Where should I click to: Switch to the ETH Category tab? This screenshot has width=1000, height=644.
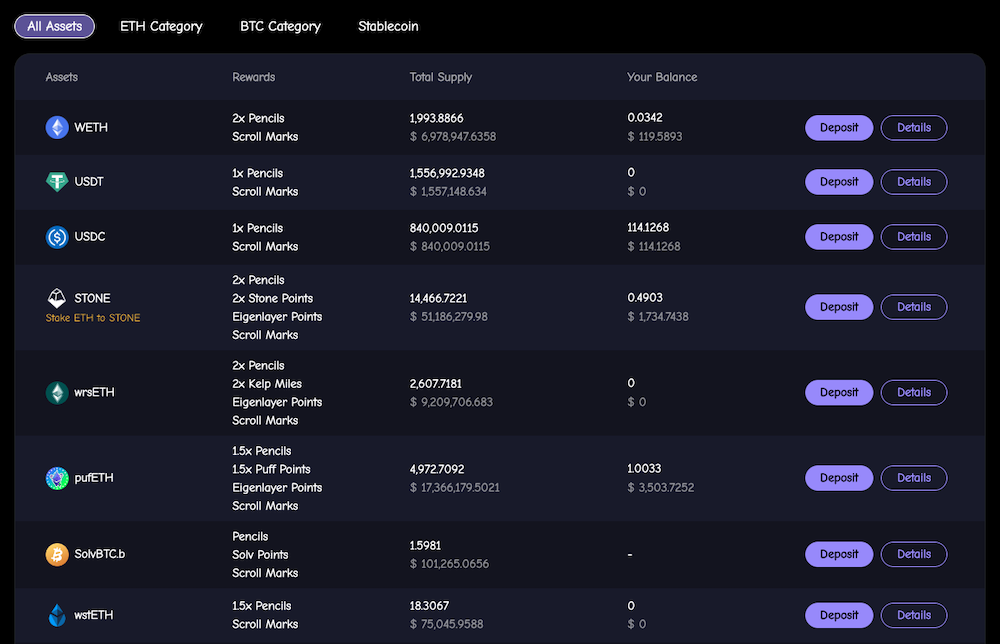click(x=161, y=26)
